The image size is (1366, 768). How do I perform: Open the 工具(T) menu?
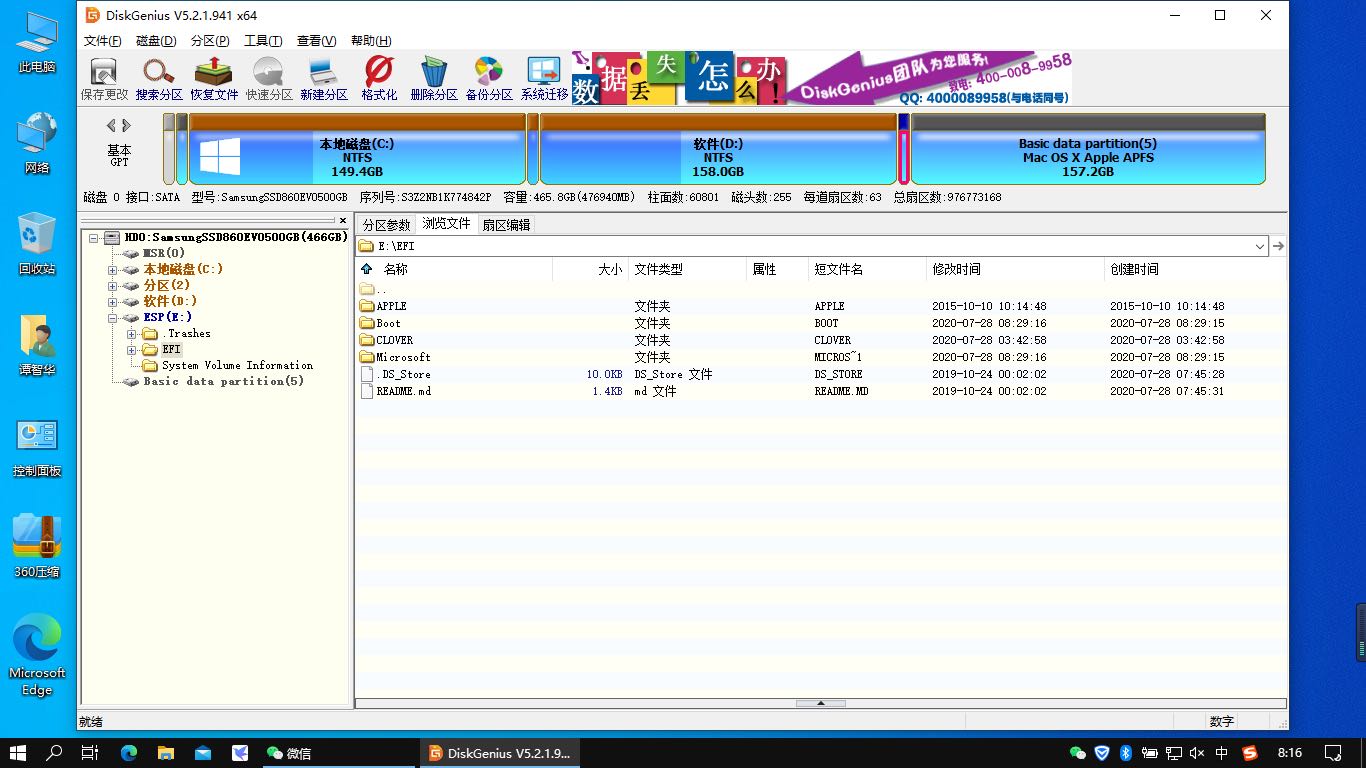click(263, 41)
